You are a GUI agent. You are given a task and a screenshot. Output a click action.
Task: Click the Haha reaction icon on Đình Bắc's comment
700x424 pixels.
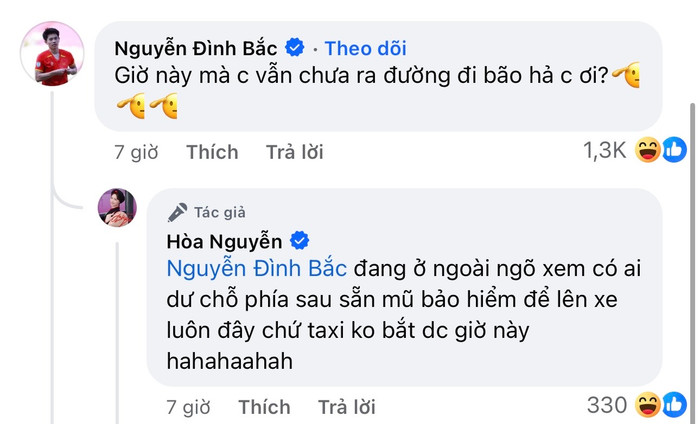click(649, 150)
